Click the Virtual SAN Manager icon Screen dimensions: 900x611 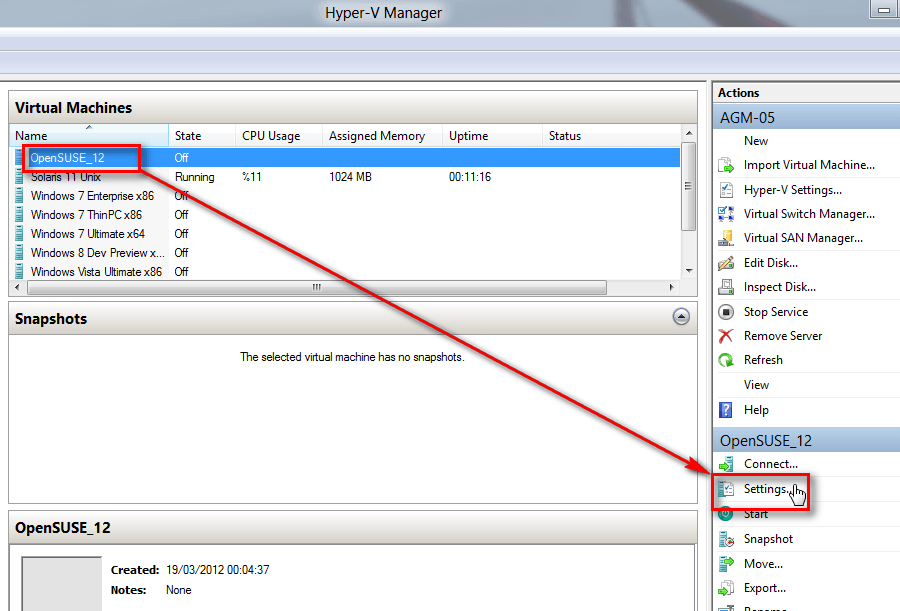726,238
